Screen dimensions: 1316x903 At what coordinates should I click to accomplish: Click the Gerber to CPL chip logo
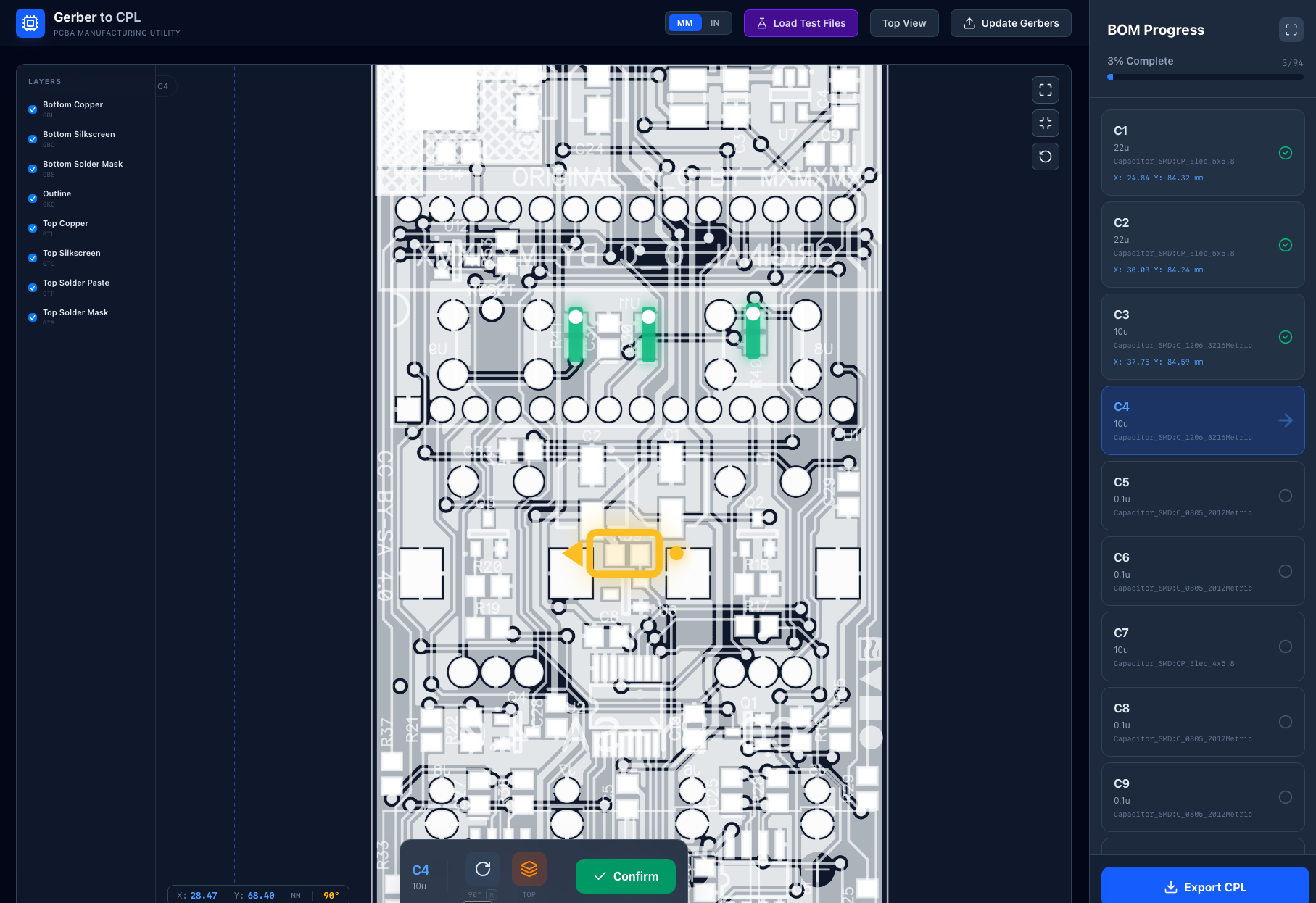click(30, 23)
